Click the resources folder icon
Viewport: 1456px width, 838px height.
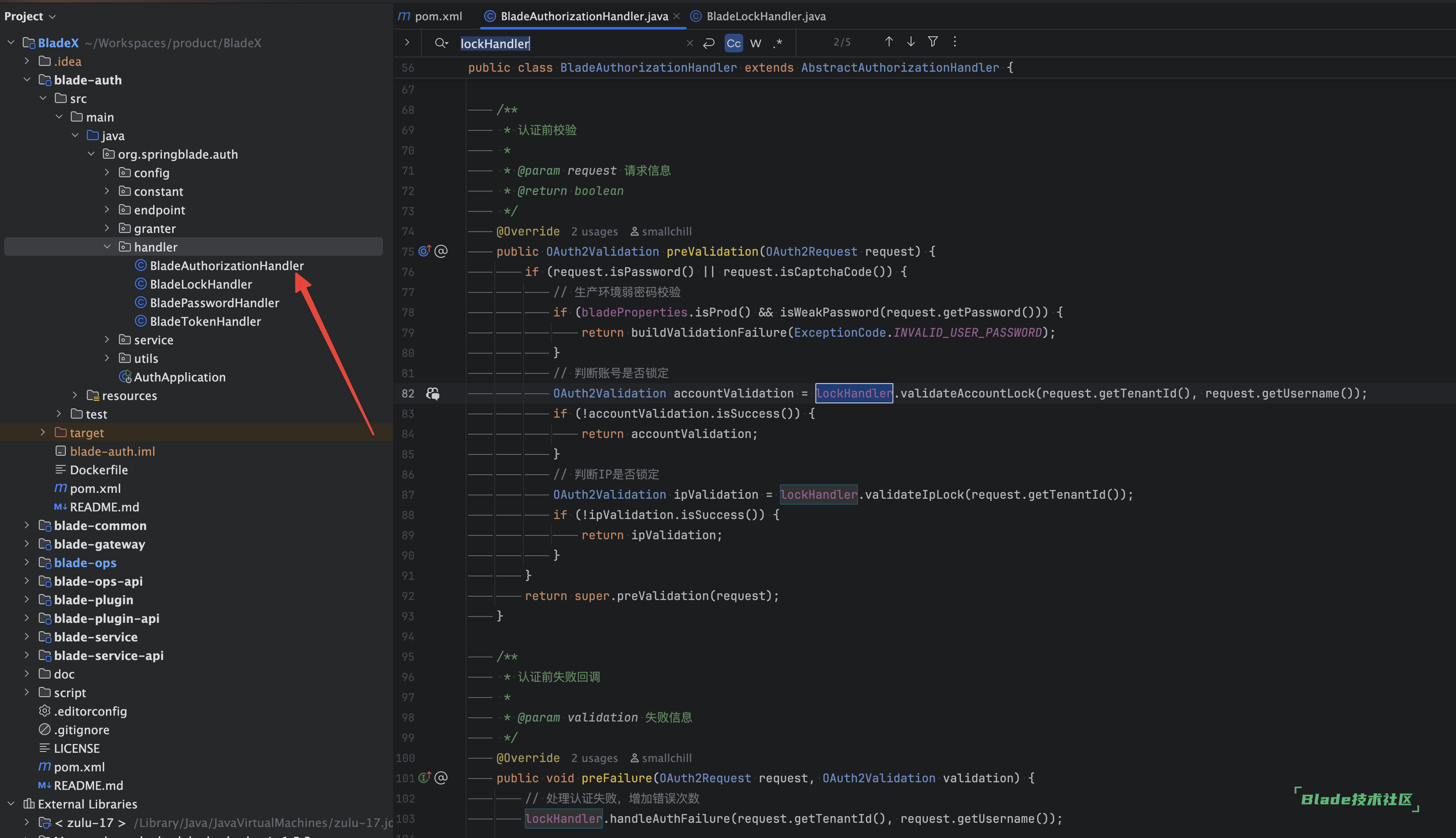click(x=93, y=395)
